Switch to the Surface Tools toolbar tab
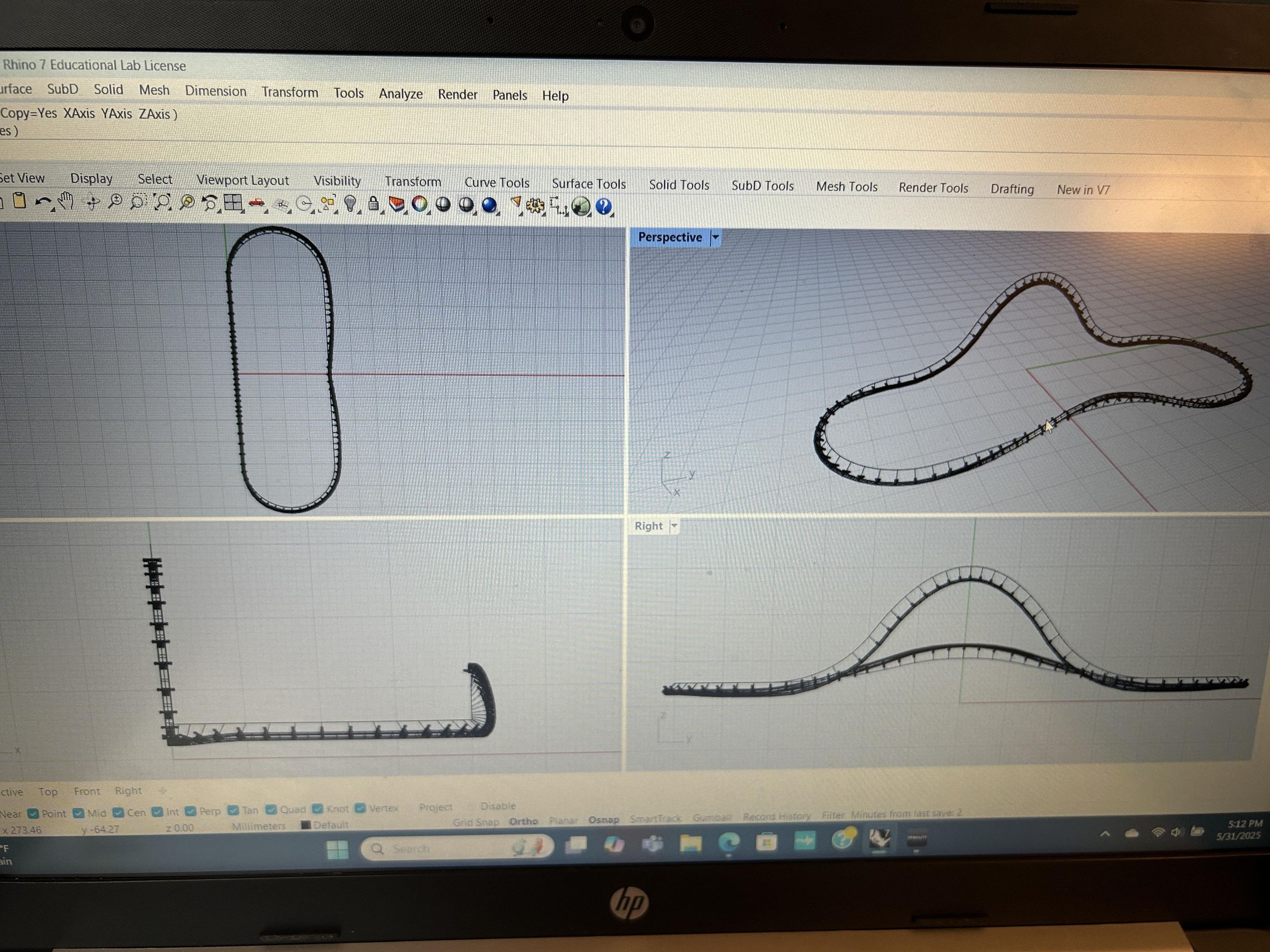This screenshot has height=952, width=1270. click(x=588, y=184)
